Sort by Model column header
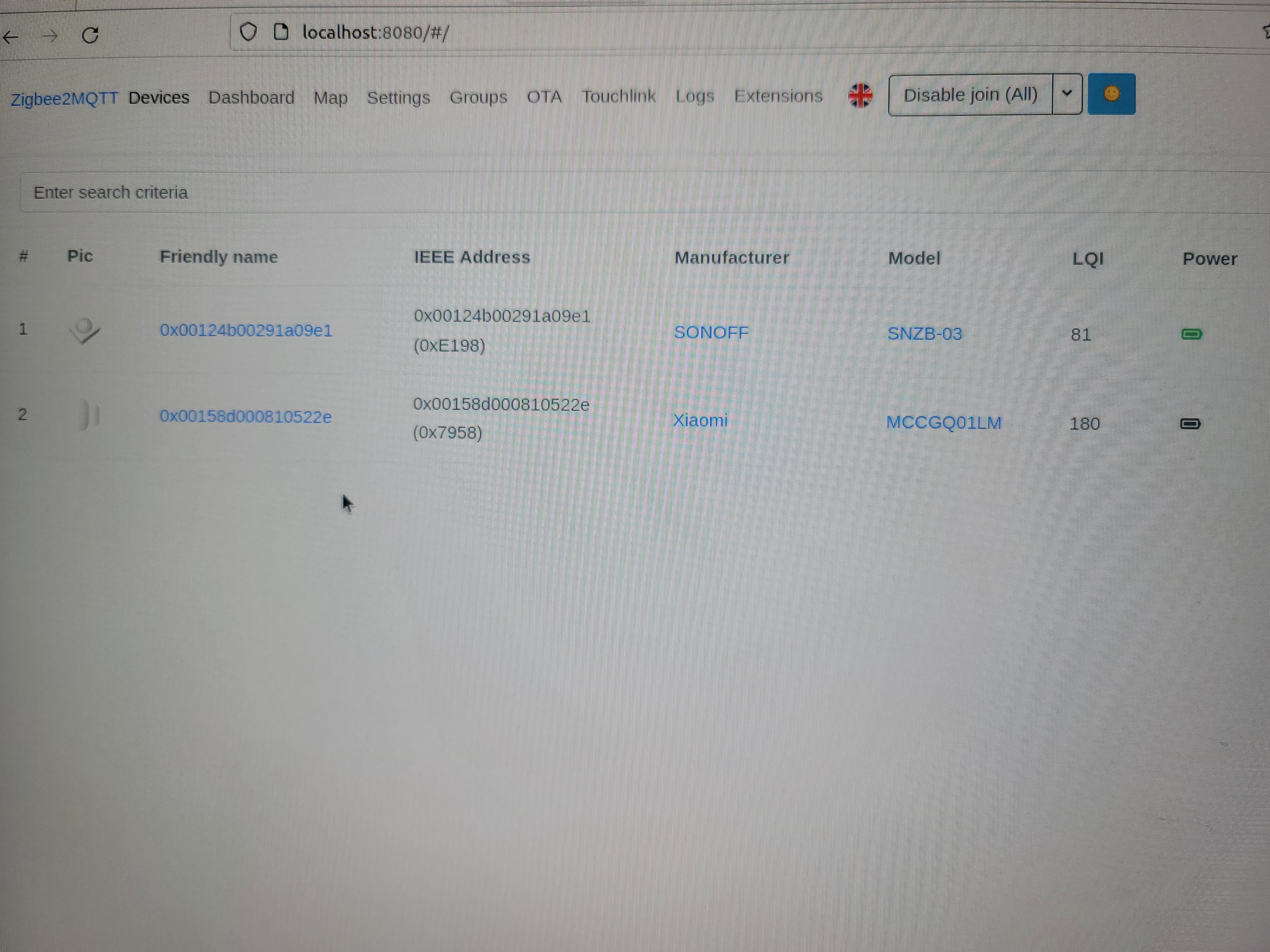Screen dimensions: 1270x952 pyautogui.click(x=914, y=258)
